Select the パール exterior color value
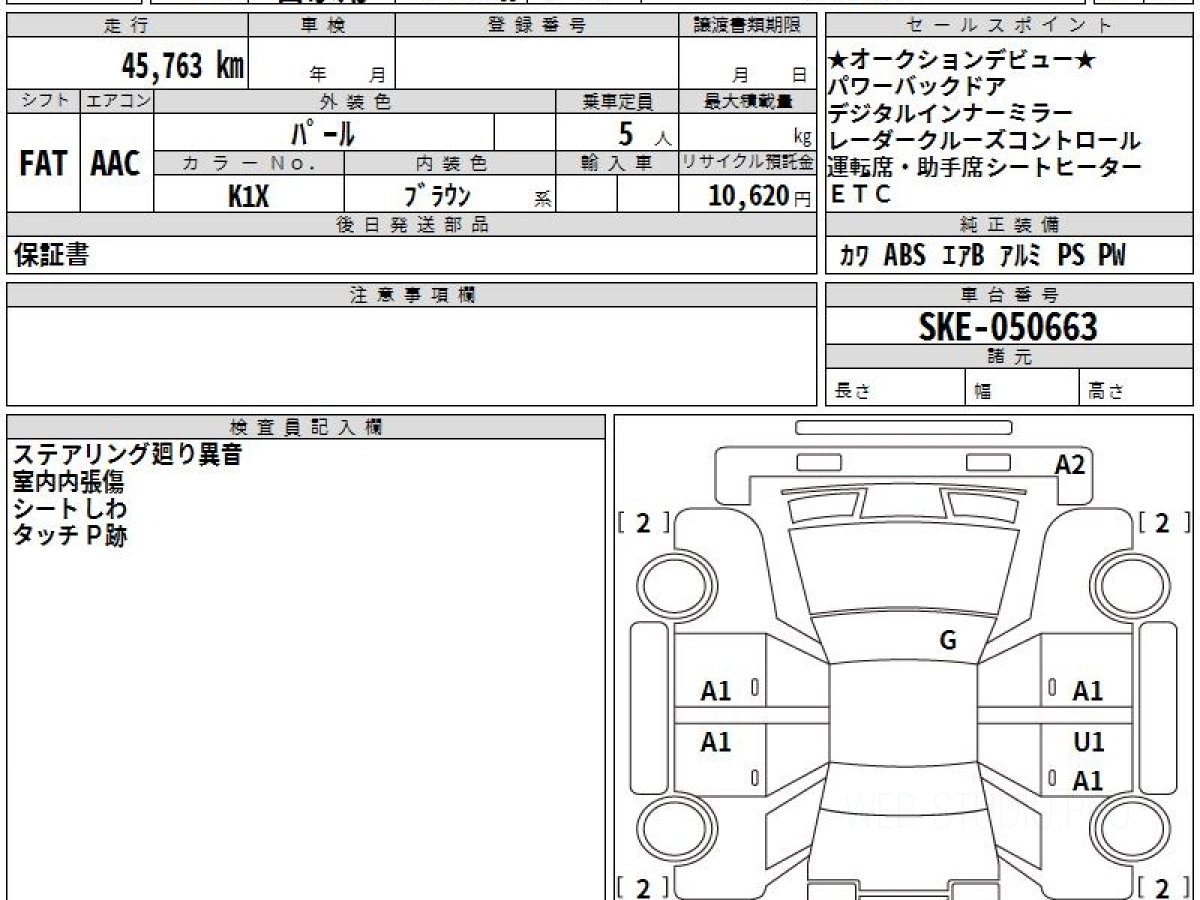Viewport: 1200px width, 900px height. [323, 132]
